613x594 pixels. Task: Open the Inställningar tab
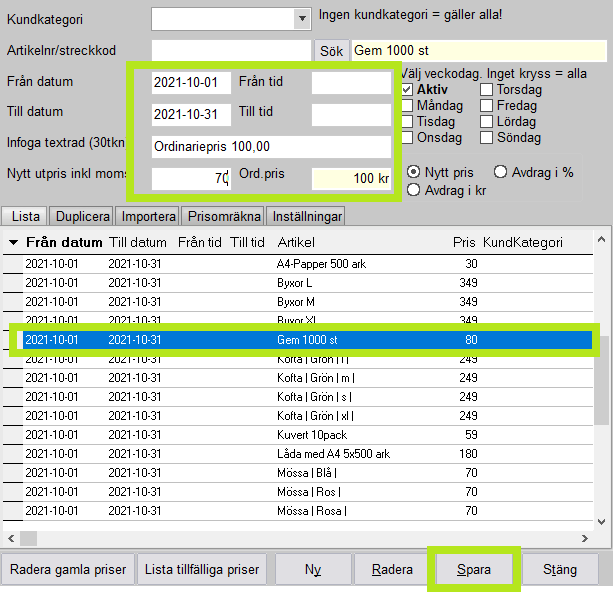click(306, 216)
